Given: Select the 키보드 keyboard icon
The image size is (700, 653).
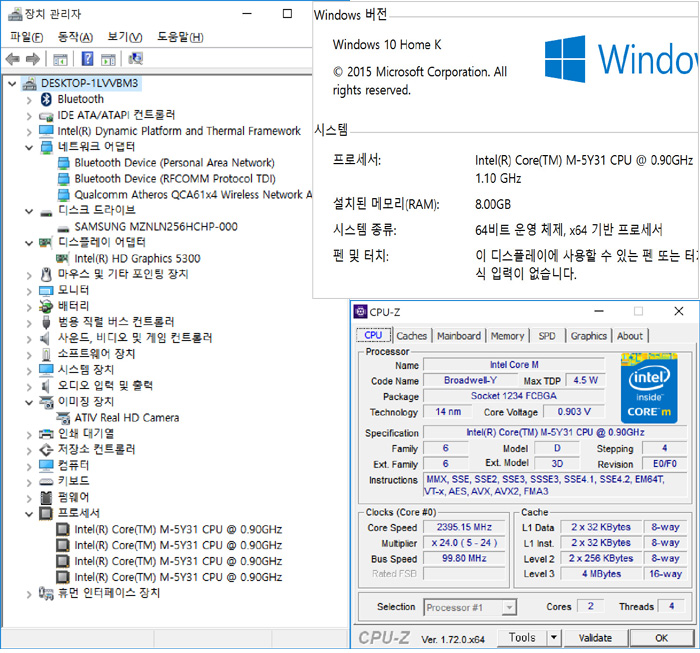Looking at the screenshot, I should [x=46, y=482].
